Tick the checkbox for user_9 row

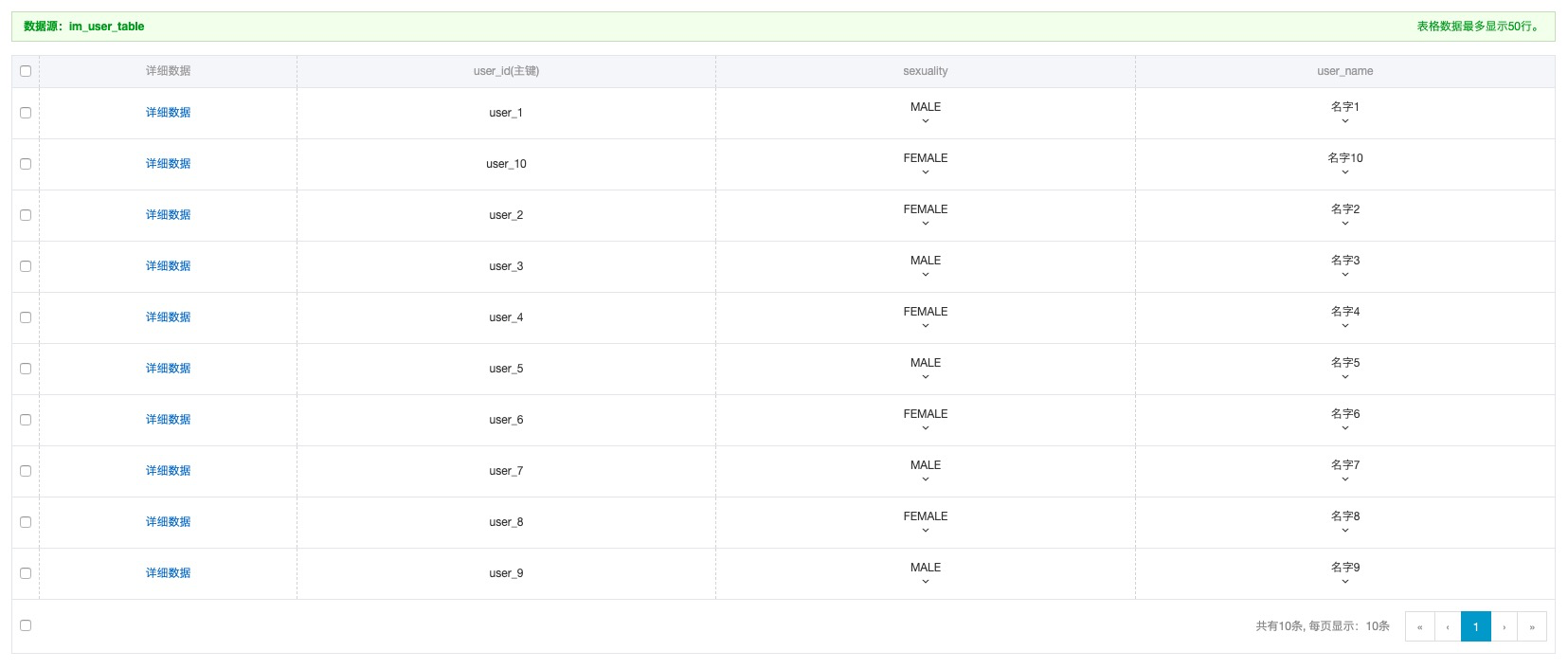click(x=26, y=573)
